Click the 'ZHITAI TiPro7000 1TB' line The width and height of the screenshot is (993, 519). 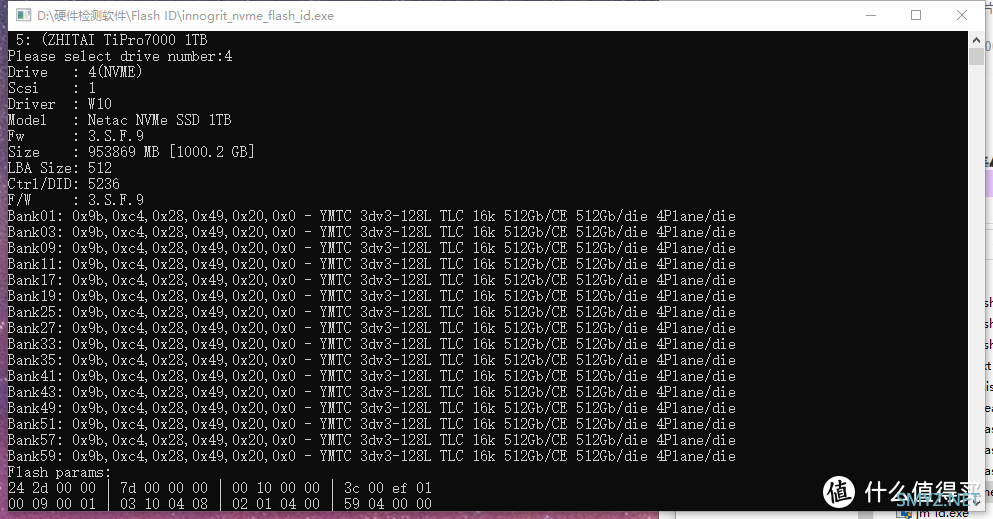pos(111,40)
